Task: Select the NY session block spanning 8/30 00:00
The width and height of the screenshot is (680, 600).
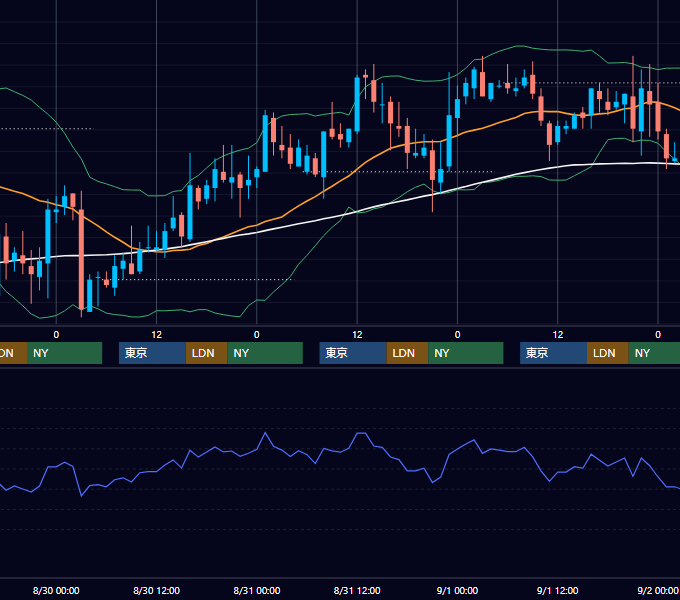Action: [x=64, y=353]
